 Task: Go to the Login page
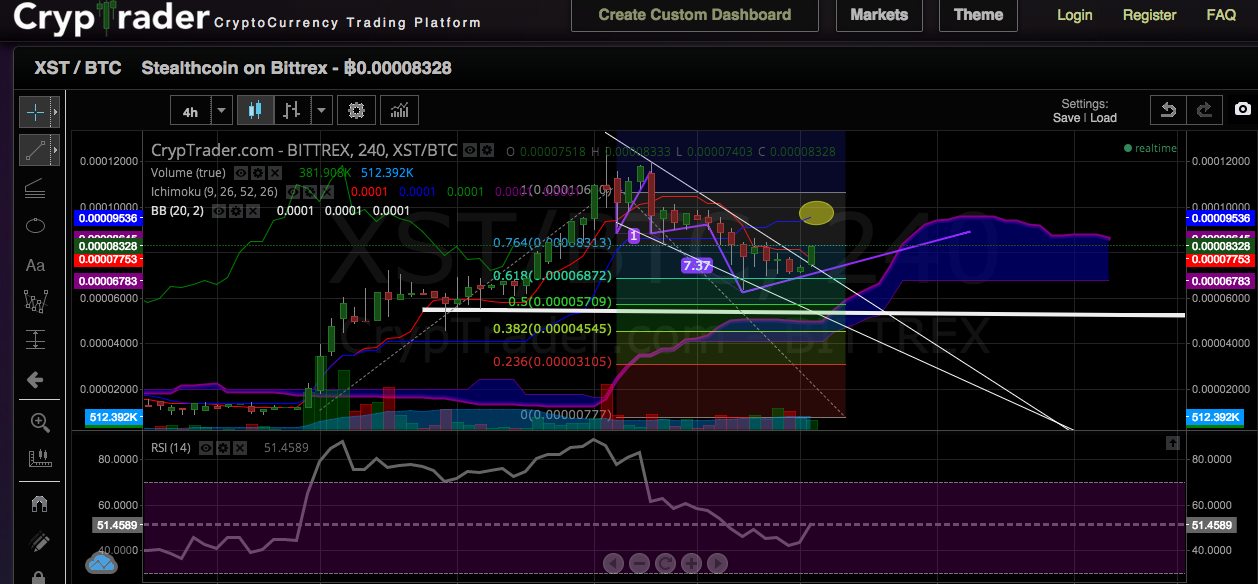(x=1075, y=15)
